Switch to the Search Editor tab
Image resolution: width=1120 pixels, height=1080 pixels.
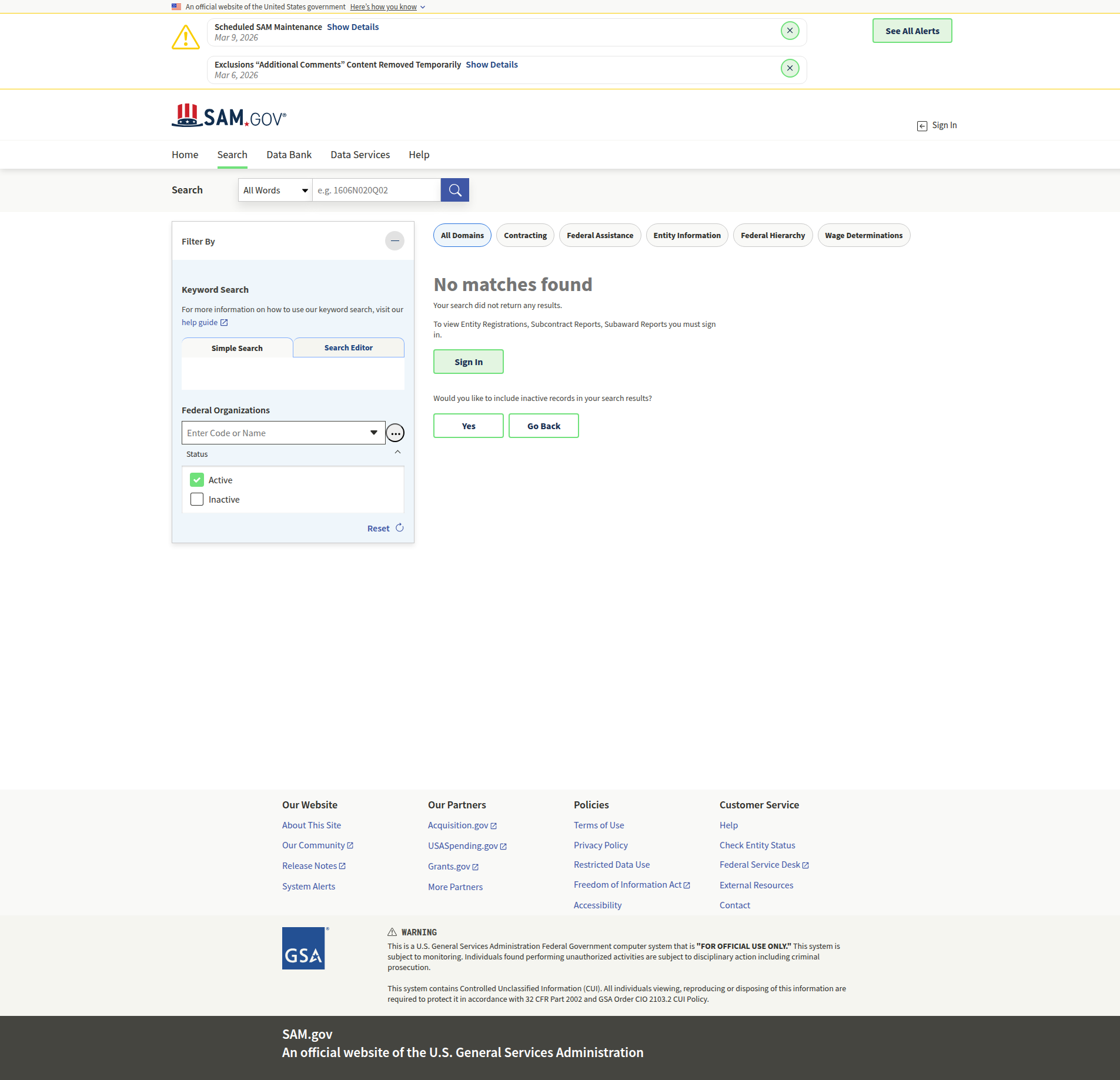click(x=348, y=348)
